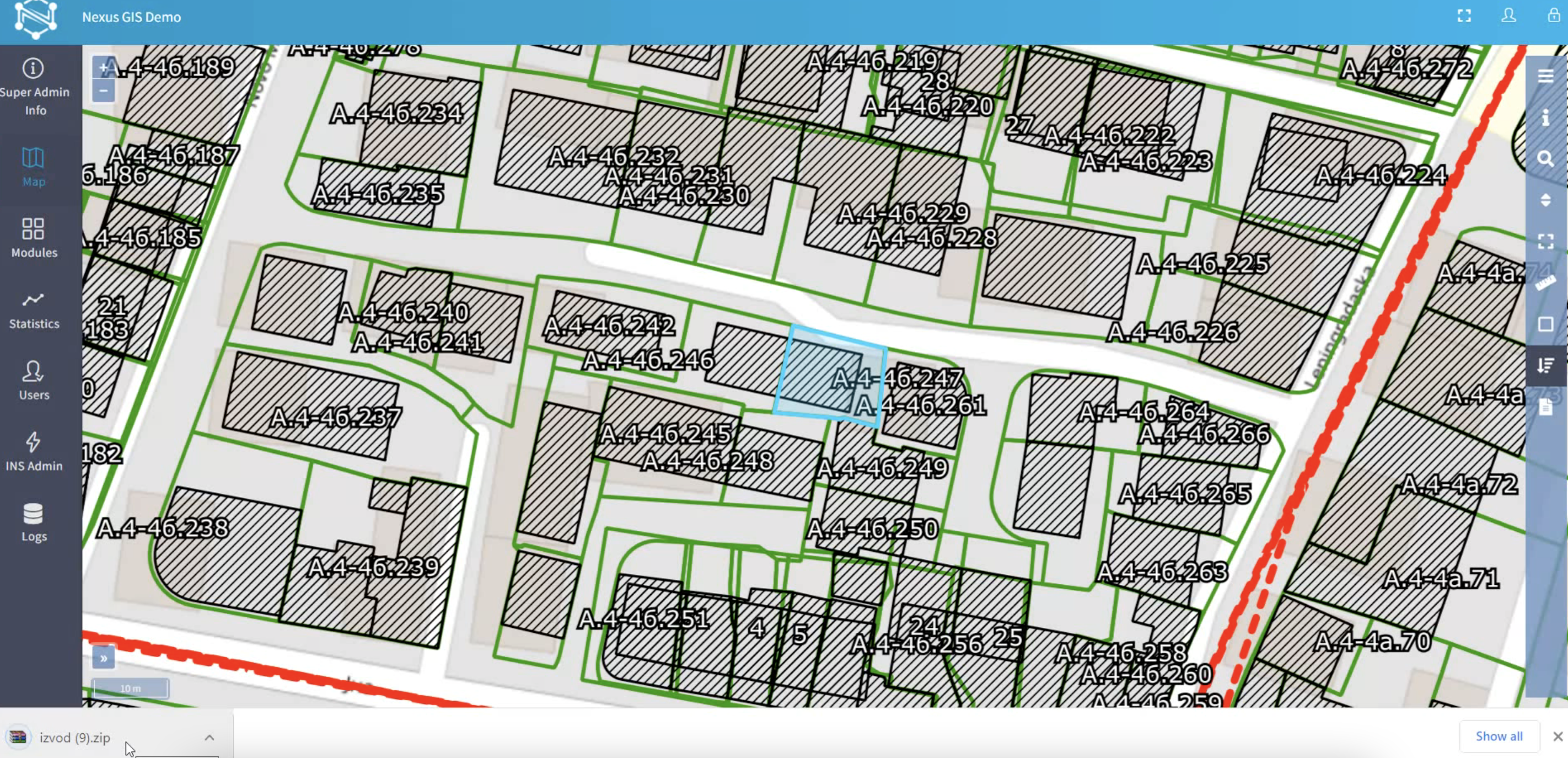This screenshot has height=758, width=1568.
Task: Click parcel label A.4-4a.70
Action: [x=1372, y=642]
